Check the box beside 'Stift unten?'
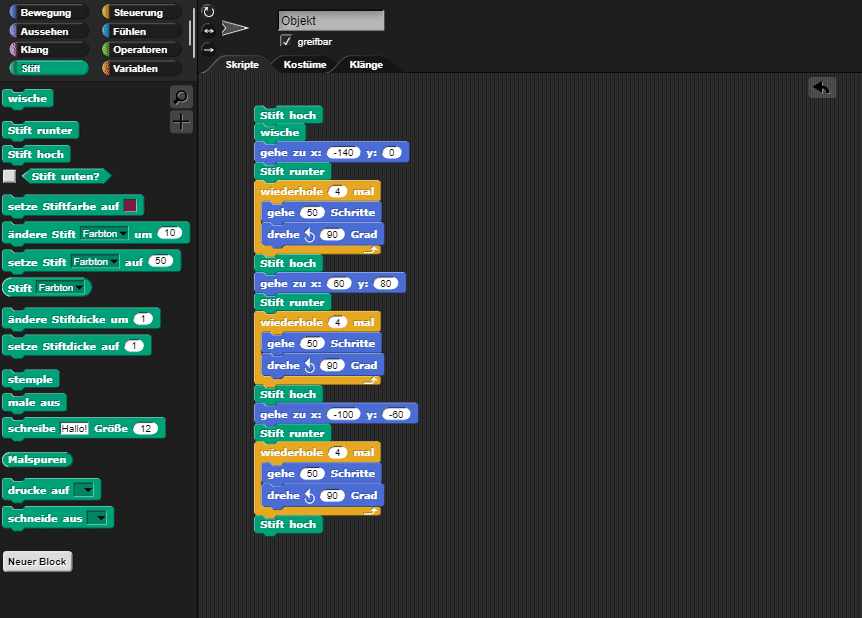Image resolution: width=862 pixels, height=618 pixels. pyautogui.click(x=10, y=176)
